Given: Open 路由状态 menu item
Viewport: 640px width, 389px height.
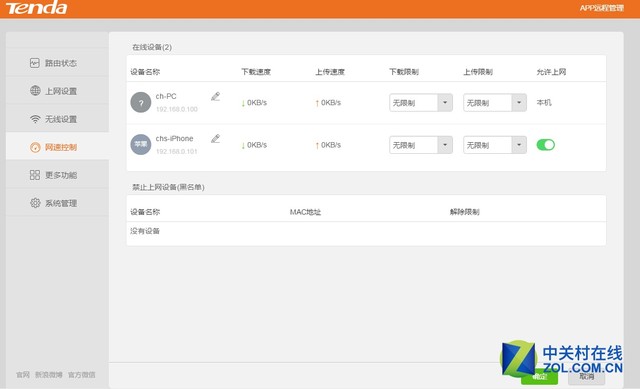Looking at the screenshot, I should click(x=57, y=63).
